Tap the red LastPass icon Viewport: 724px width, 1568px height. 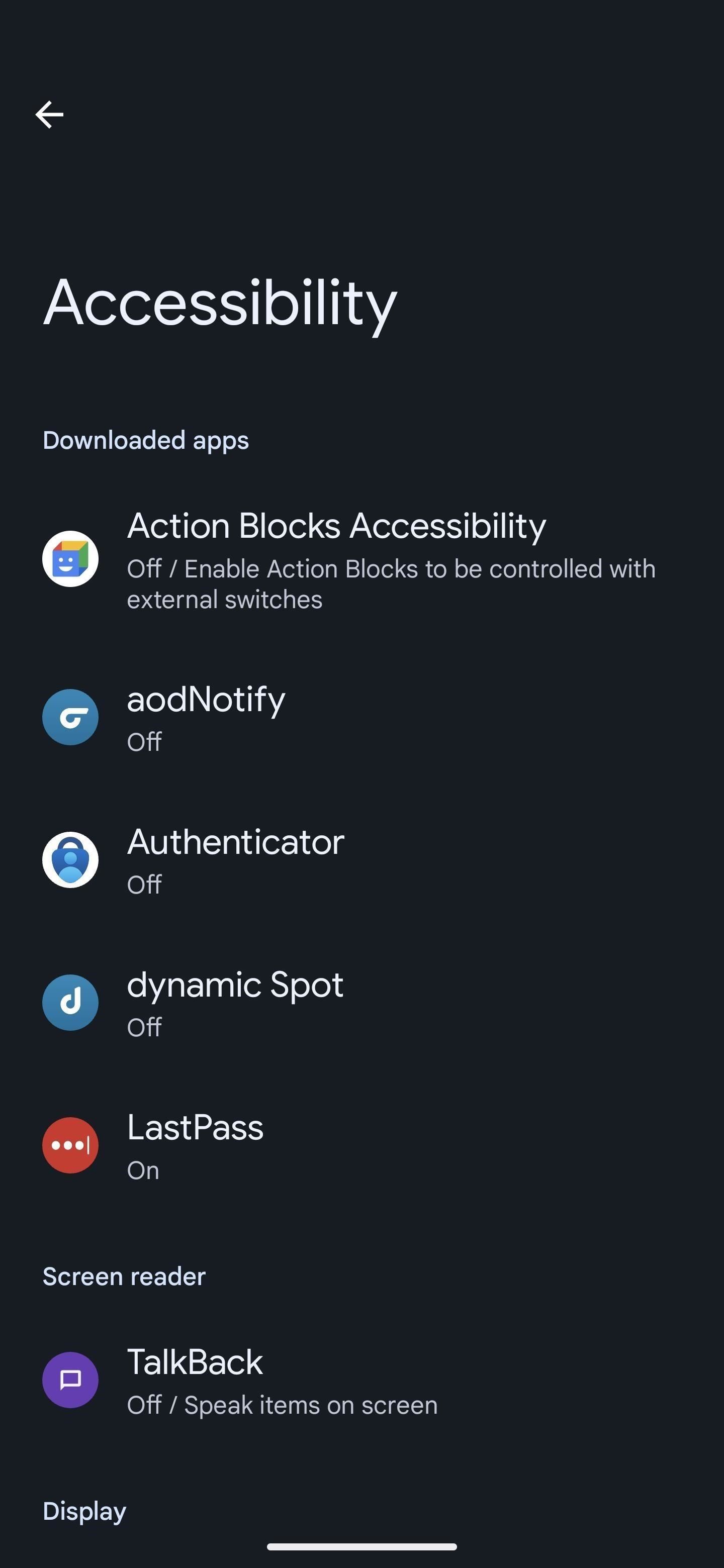(x=70, y=1145)
